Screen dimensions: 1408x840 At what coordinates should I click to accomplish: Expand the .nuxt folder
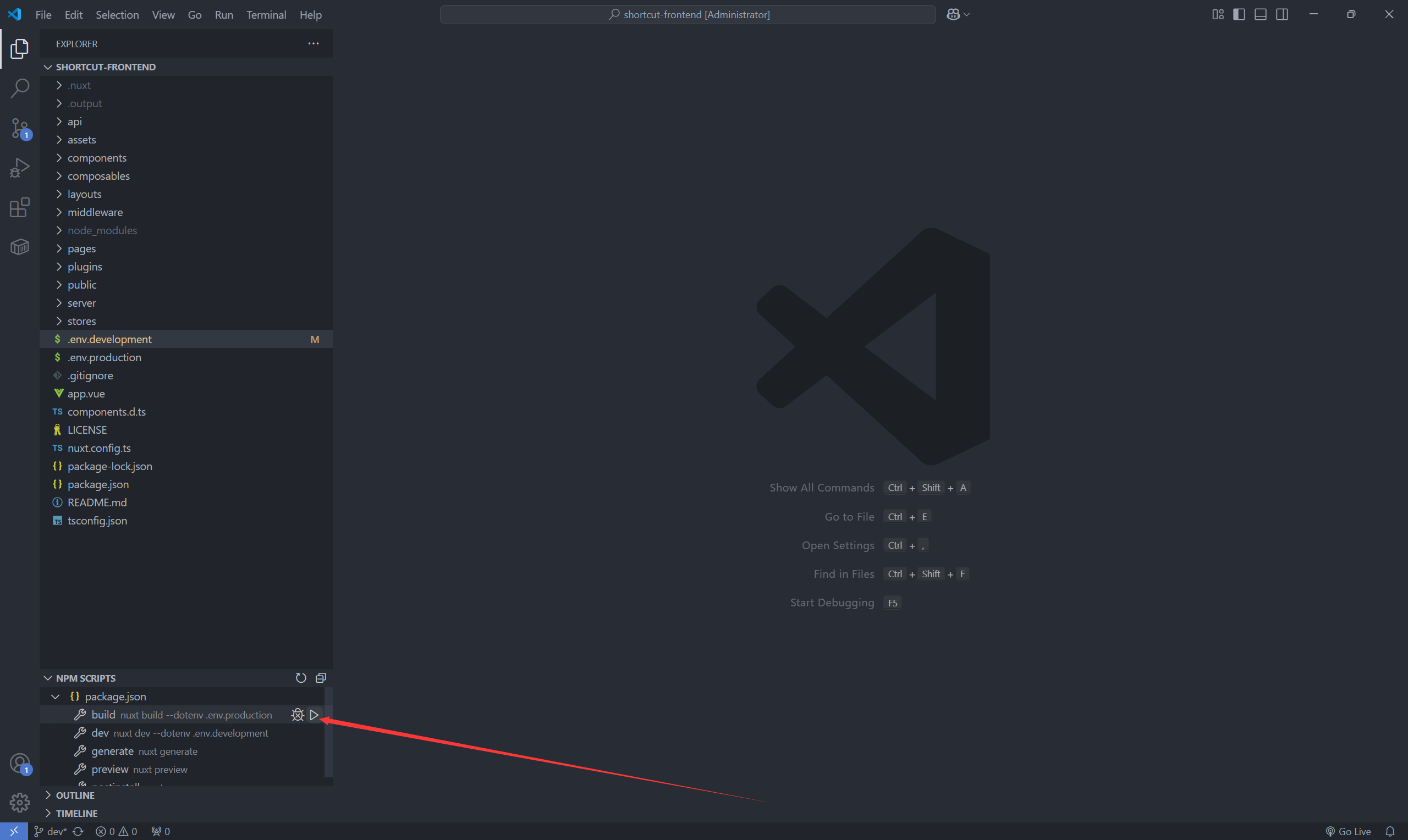click(x=186, y=85)
